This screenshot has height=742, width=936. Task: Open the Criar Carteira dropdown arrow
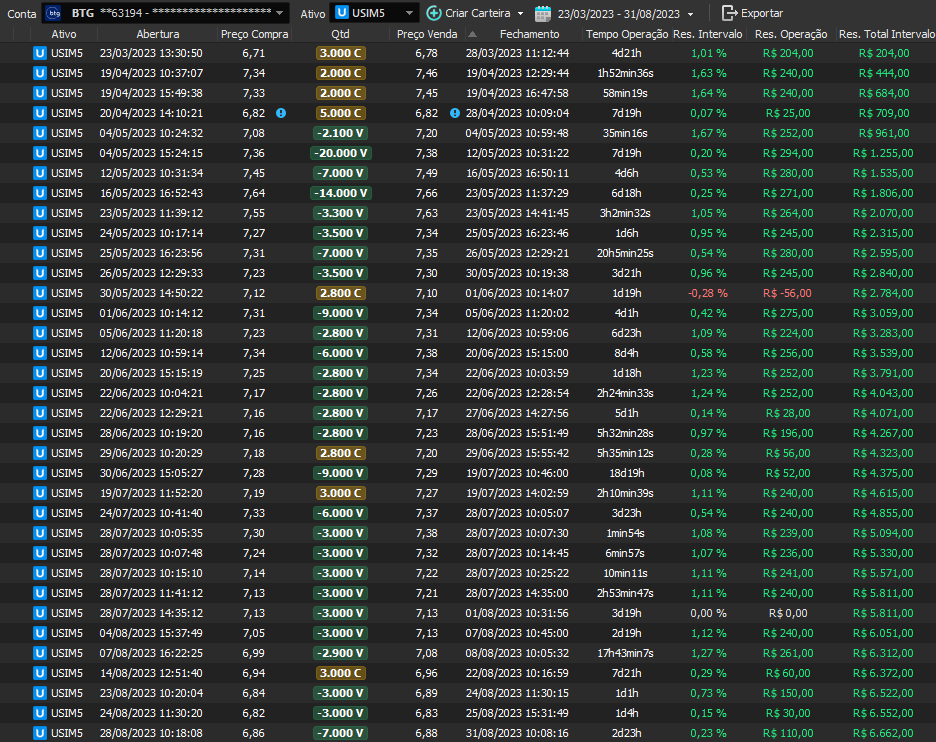521,13
